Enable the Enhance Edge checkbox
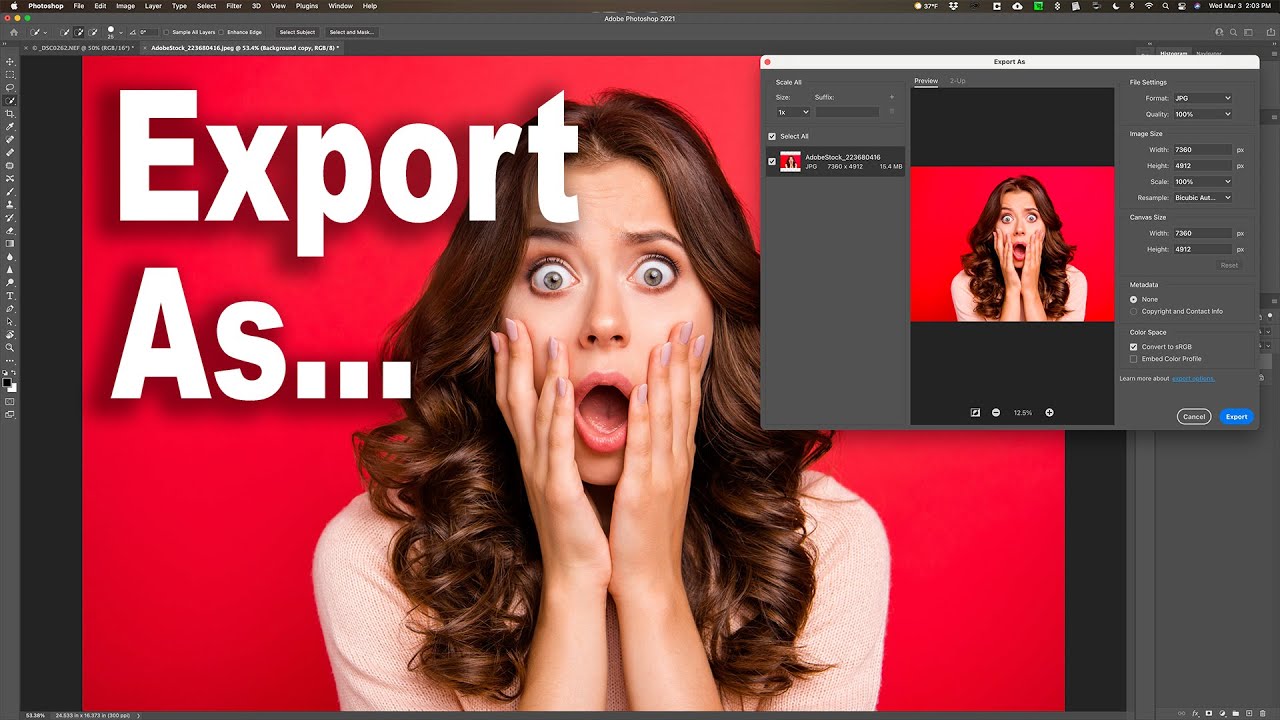This screenshot has height=720, width=1280. coord(223,32)
